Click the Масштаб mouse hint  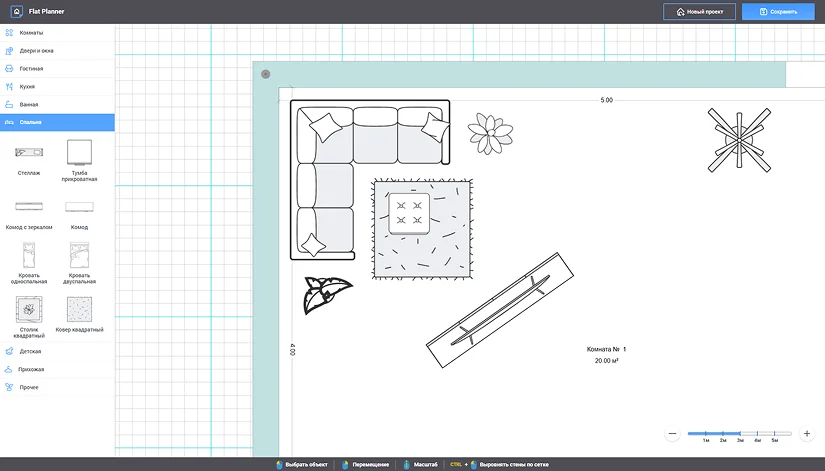pos(420,465)
